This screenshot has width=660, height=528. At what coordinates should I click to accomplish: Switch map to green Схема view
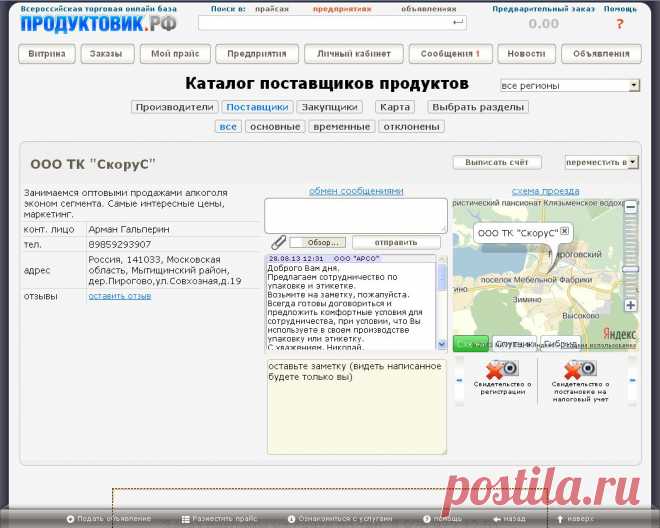pos(471,344)
